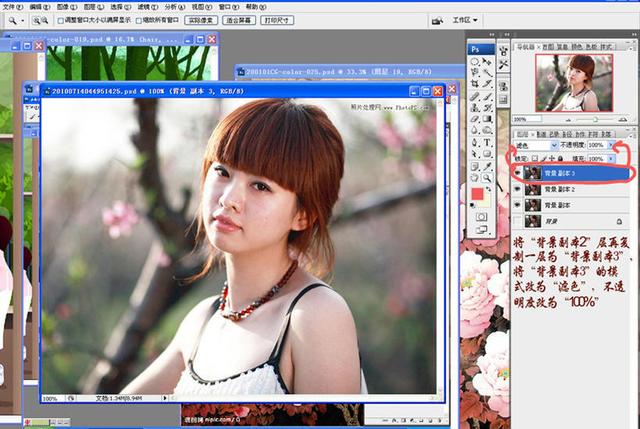Expand the 工作区 workspace dropdown

click(464, 20)
